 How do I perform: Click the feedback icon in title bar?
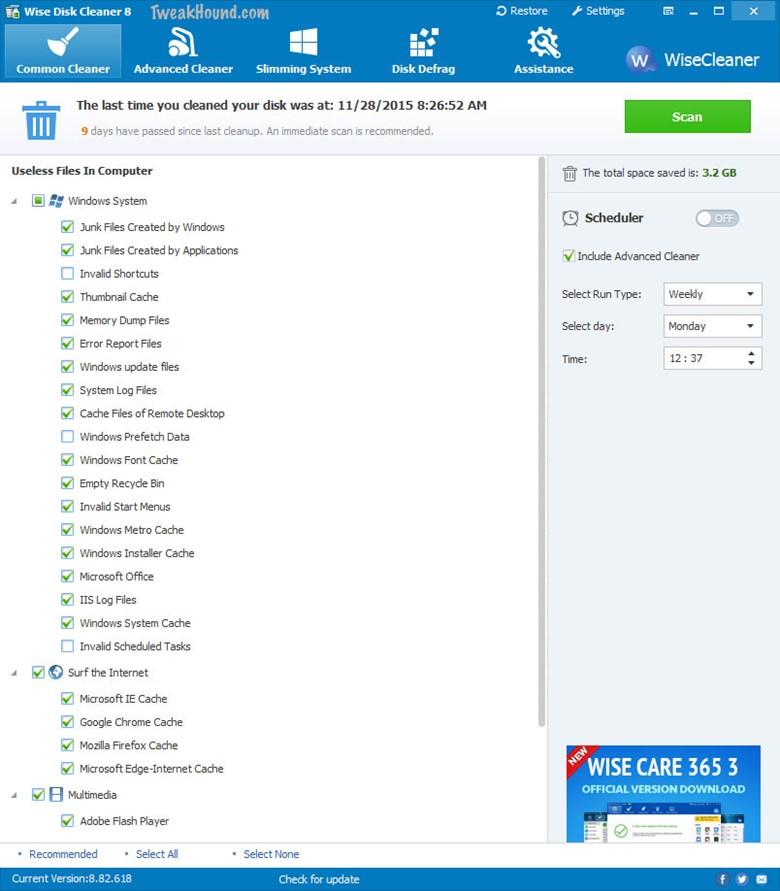point(668,11)
